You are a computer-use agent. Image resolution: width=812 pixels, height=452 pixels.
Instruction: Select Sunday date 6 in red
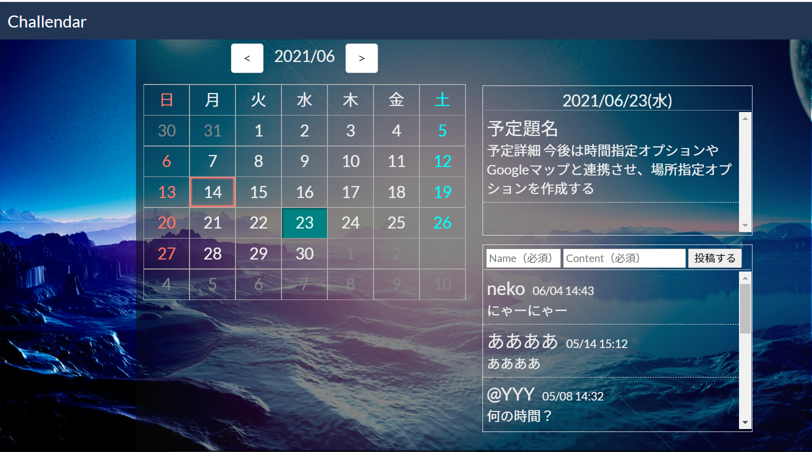(x=166, y=162)
